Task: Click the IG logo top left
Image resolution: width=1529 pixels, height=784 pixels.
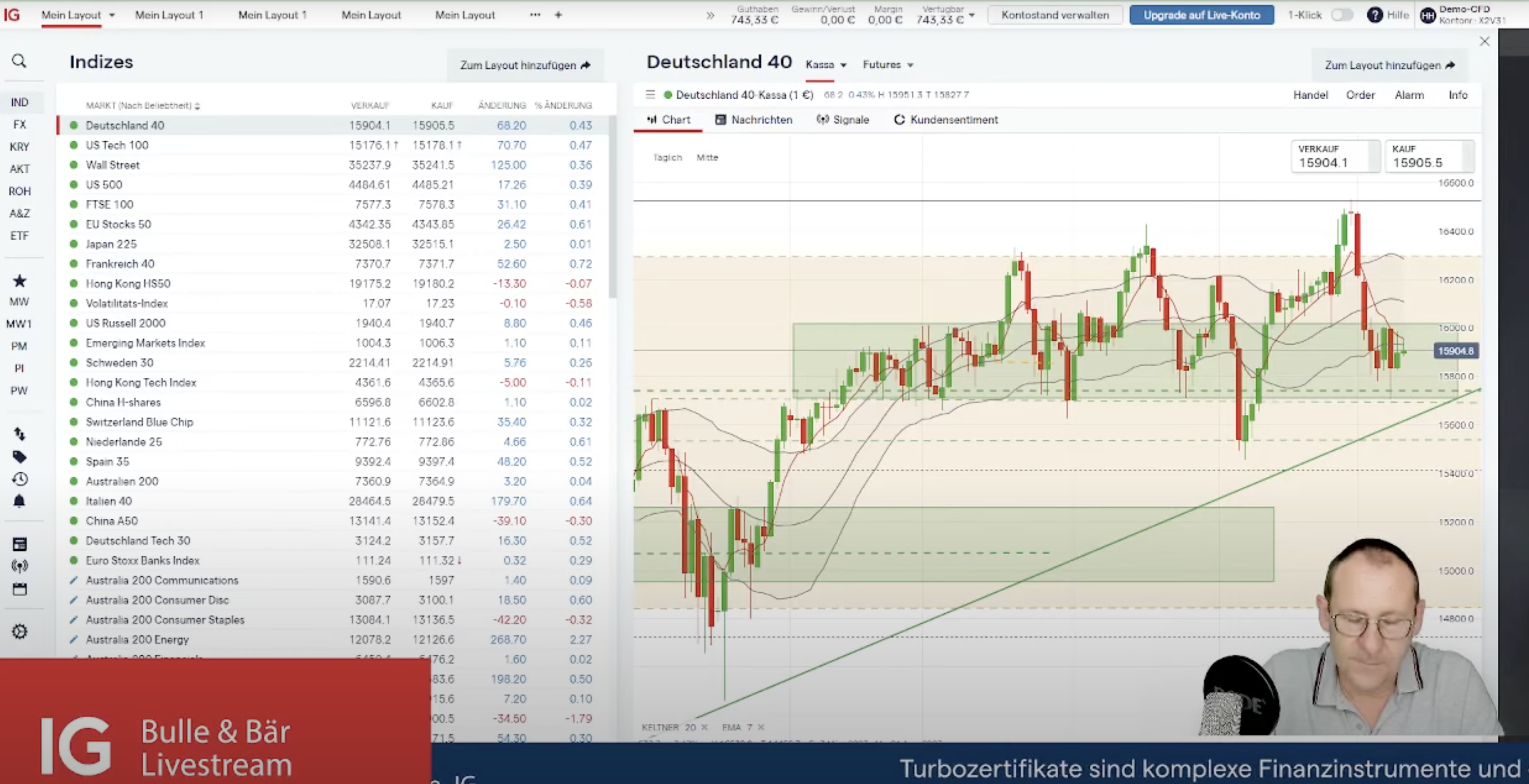Action: click(x=12, y=15)
